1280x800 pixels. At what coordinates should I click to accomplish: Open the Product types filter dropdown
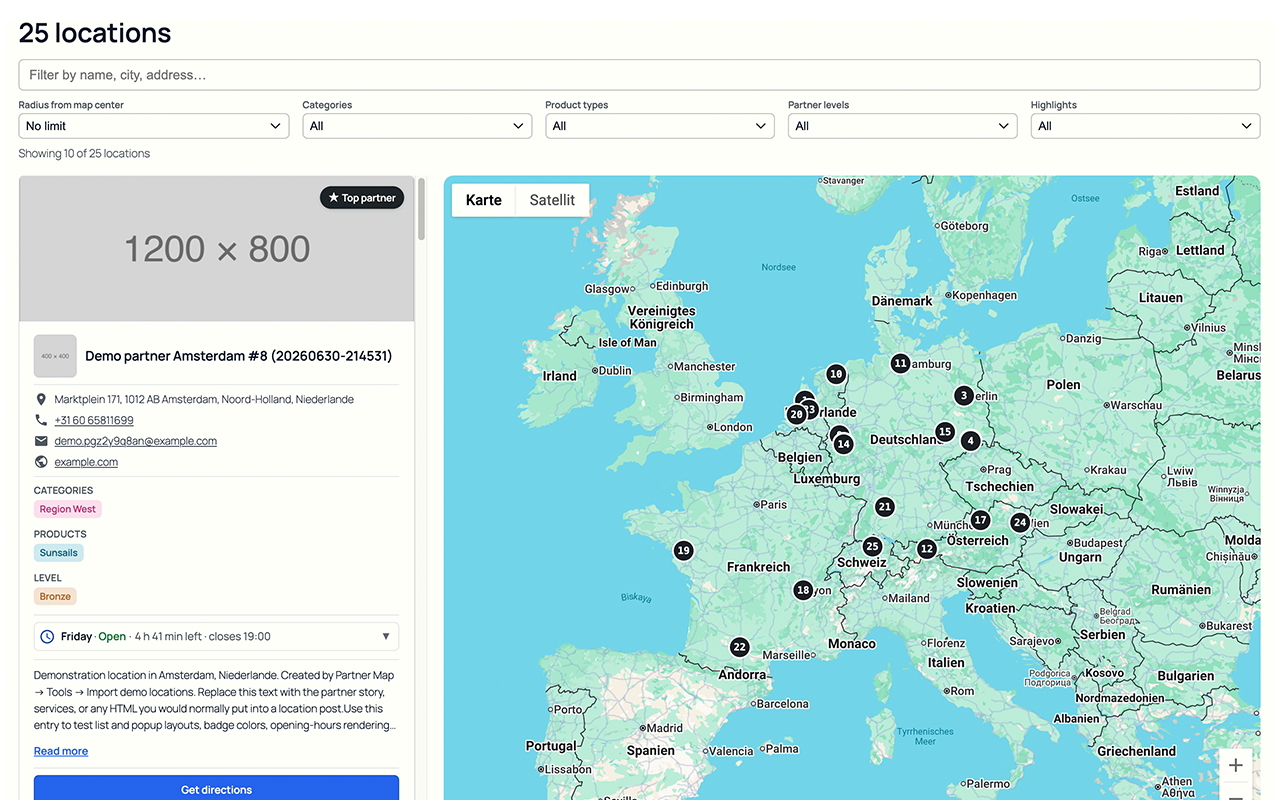click(660, 126)
